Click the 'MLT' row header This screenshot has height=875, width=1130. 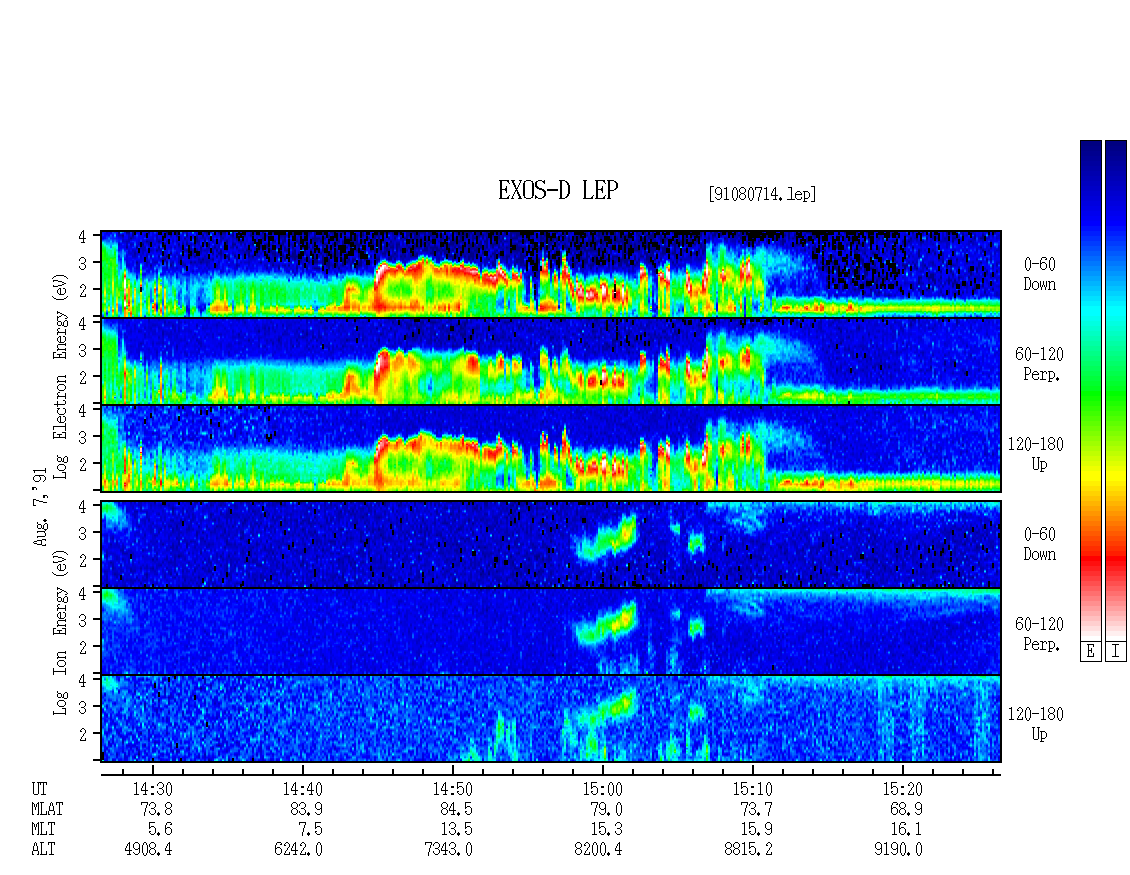pos(43,830)
